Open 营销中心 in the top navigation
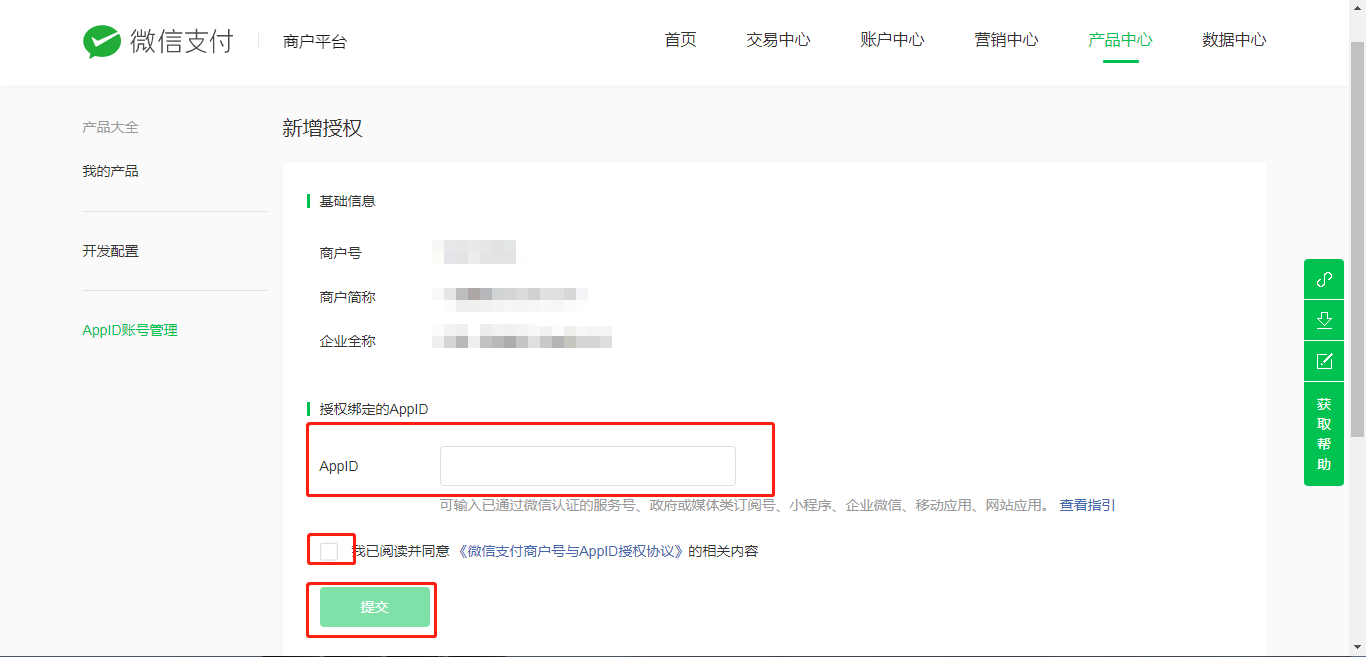The image size is (1366, 657). click(1006, 40)
